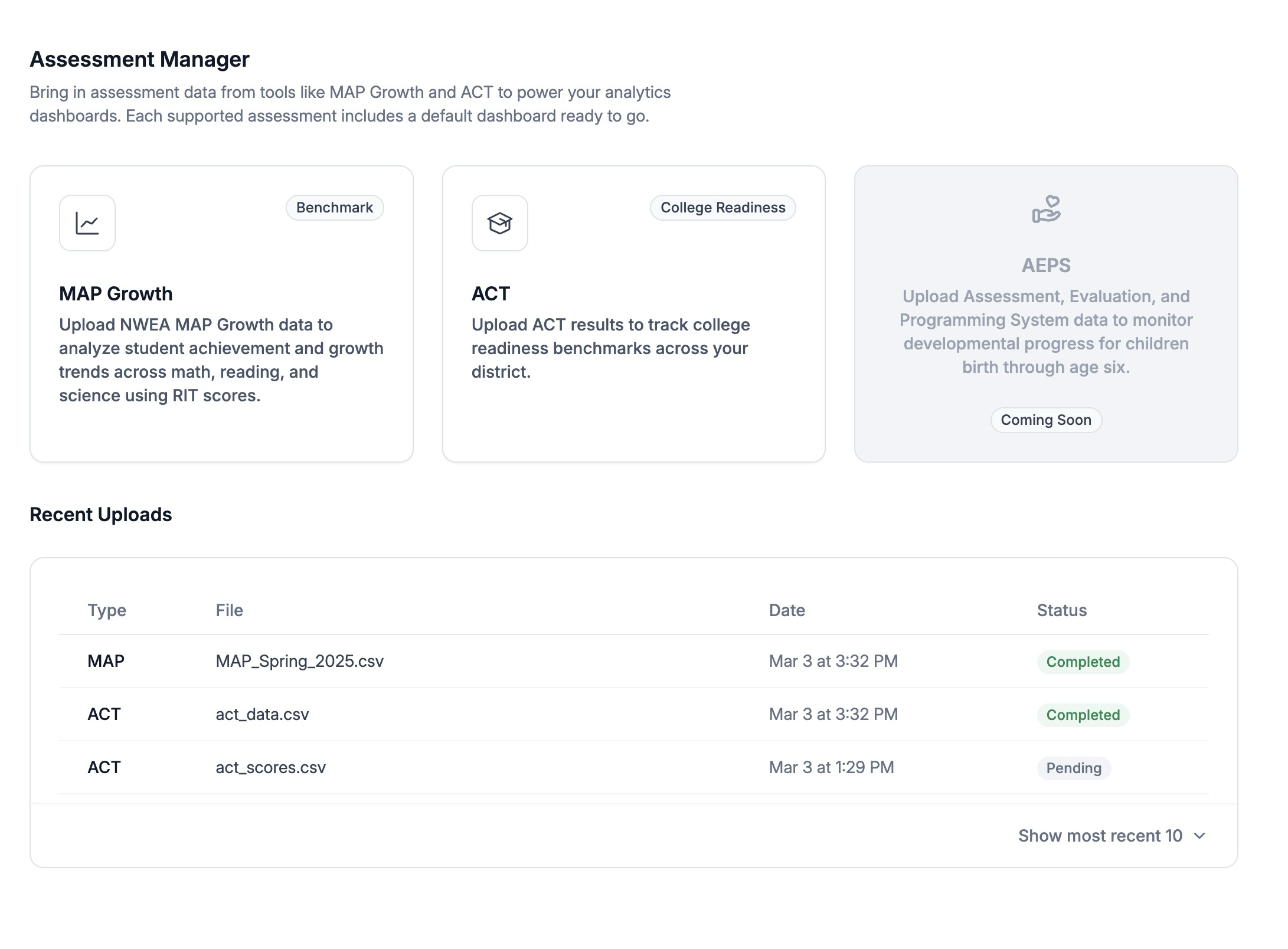Click the Pending status for act_scores.csv

coord(1073,768)
